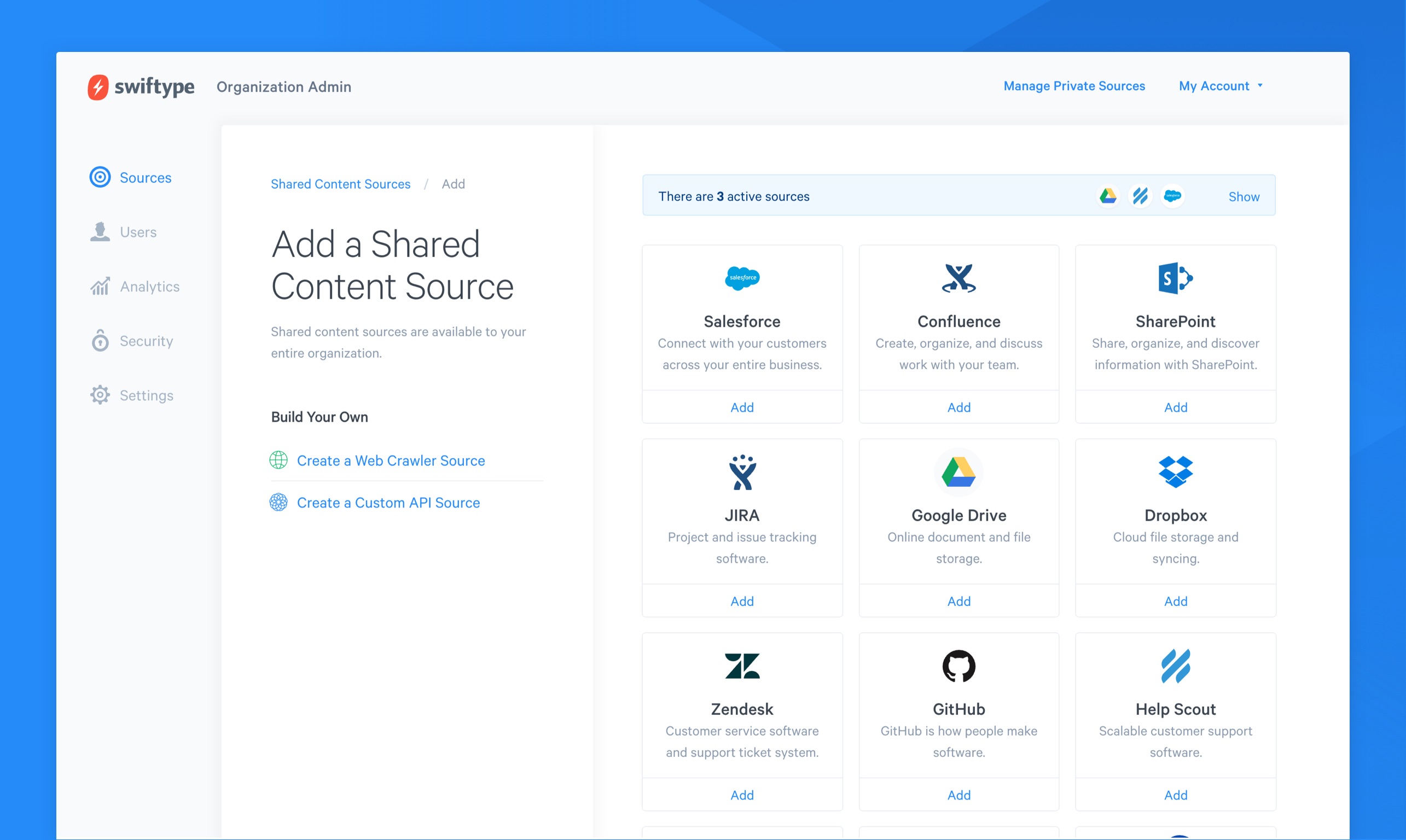Click the Confluence logo icon

pos(958,278)
